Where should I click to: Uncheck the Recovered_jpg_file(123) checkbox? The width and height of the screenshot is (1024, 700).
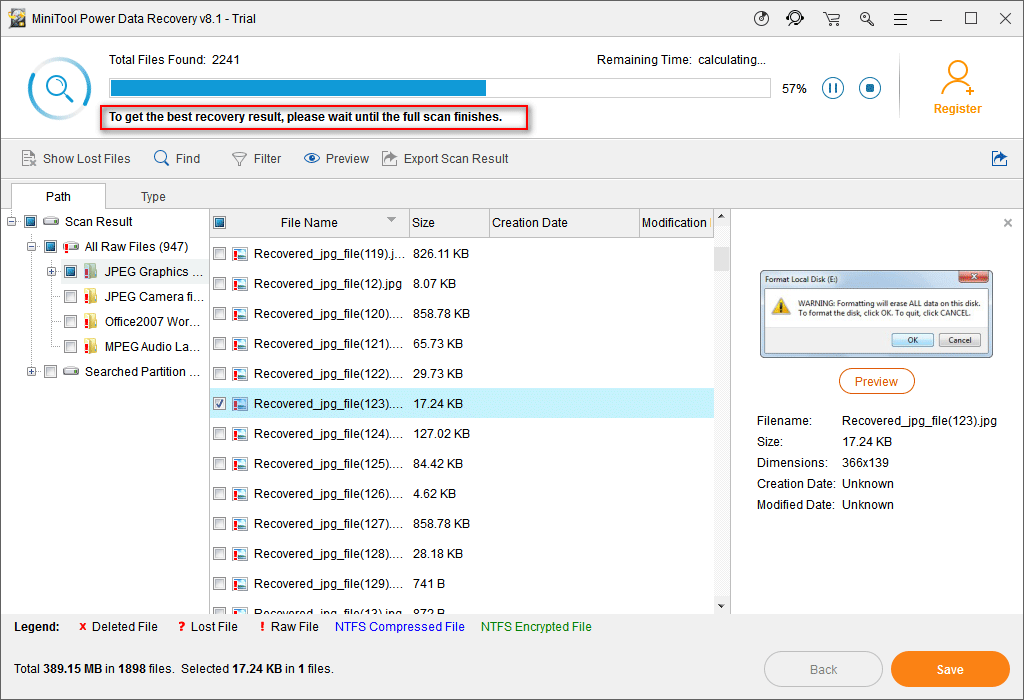click(220, 404)
